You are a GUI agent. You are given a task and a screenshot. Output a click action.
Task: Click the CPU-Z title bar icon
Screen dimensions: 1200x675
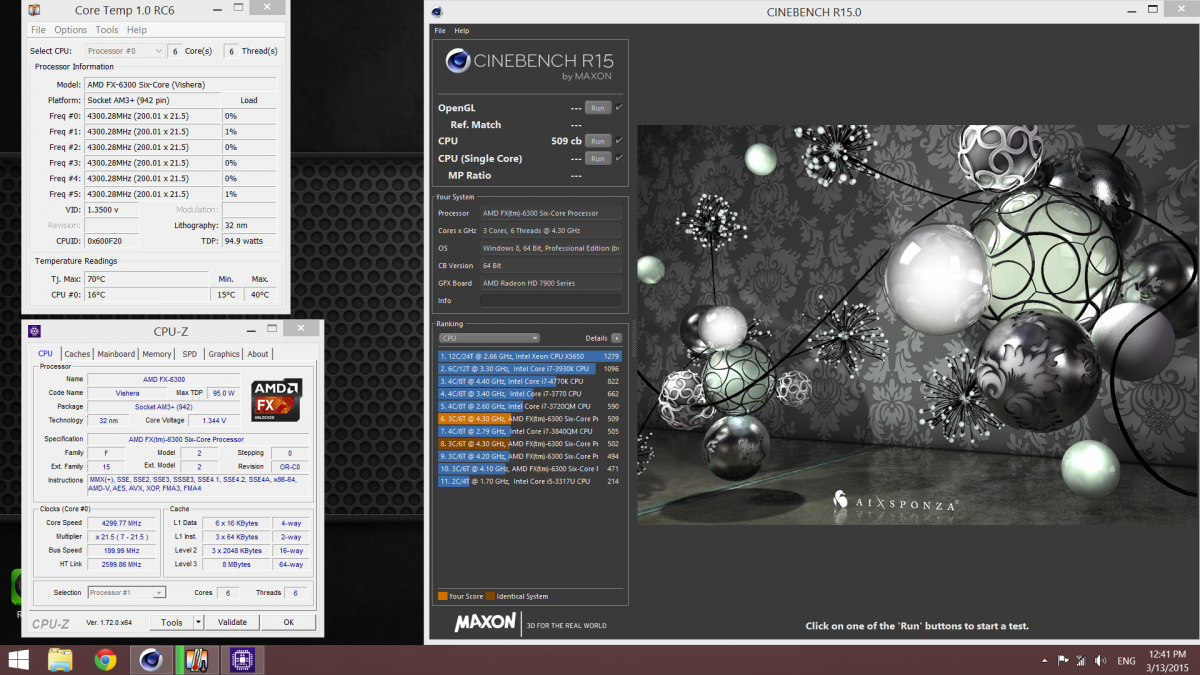tap(34, 330)
